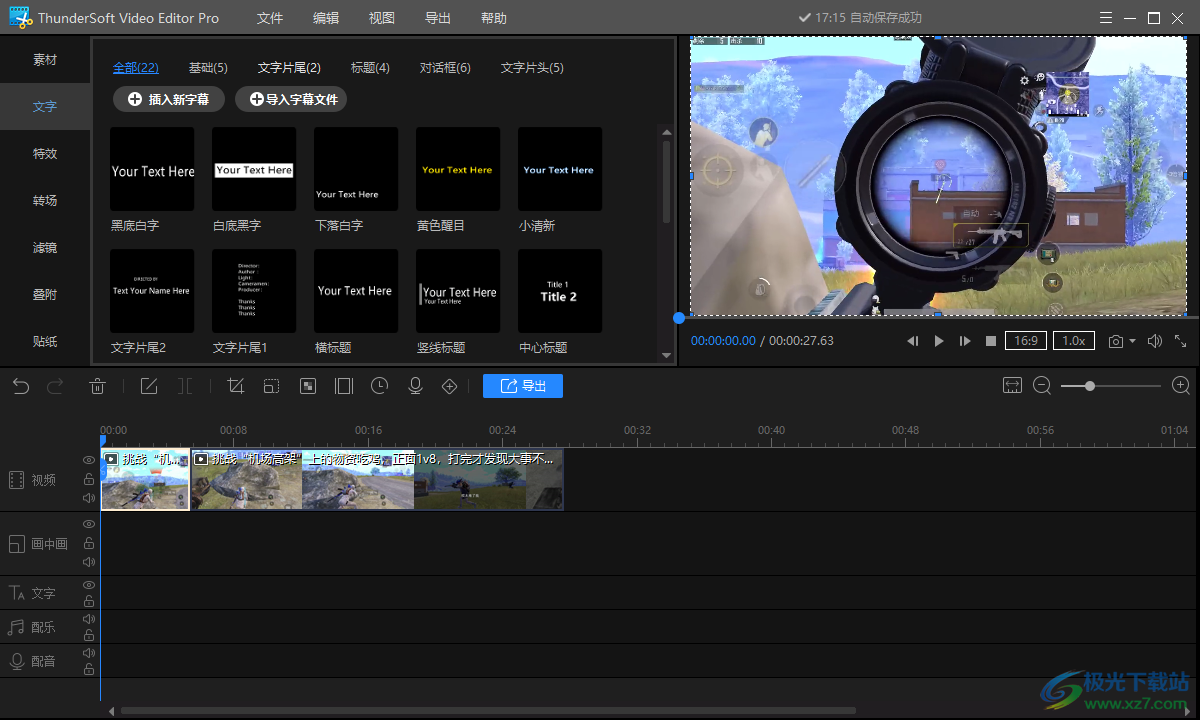Open the 文件 menu

coord(270,18)
